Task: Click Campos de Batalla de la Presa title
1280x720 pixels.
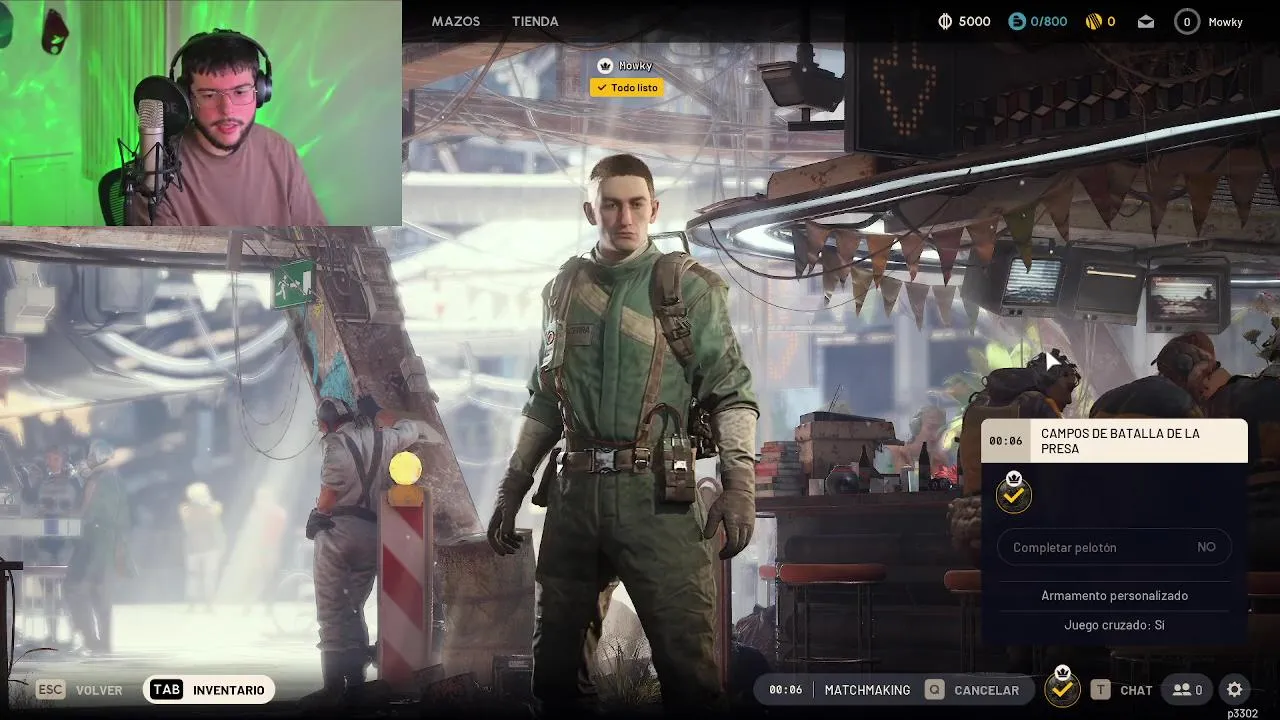Action: coord(1120,441)
